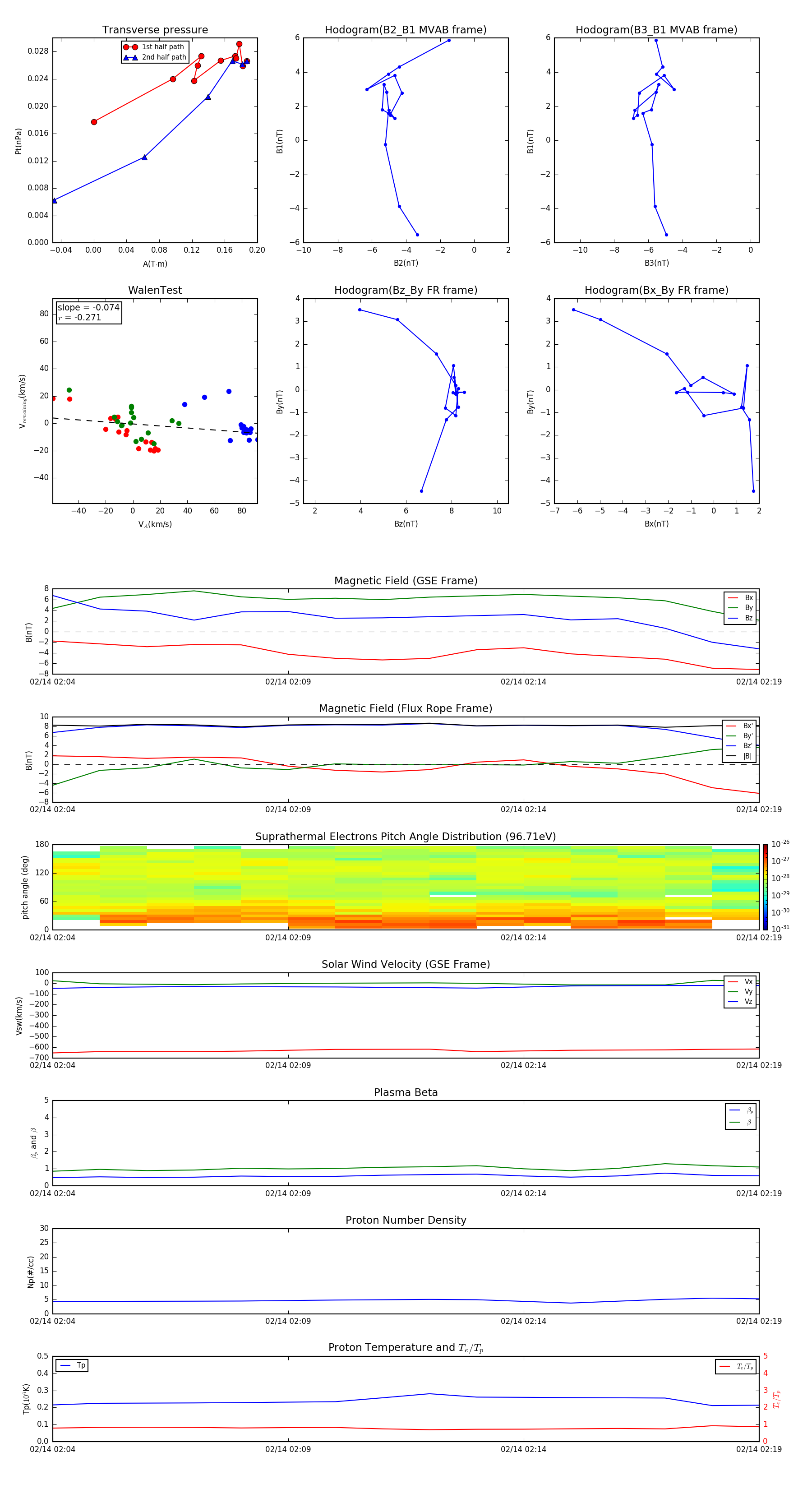
Task: Click the 'Proton Number Density' title
Action: pyautogui.click(x=406, y=1220)
